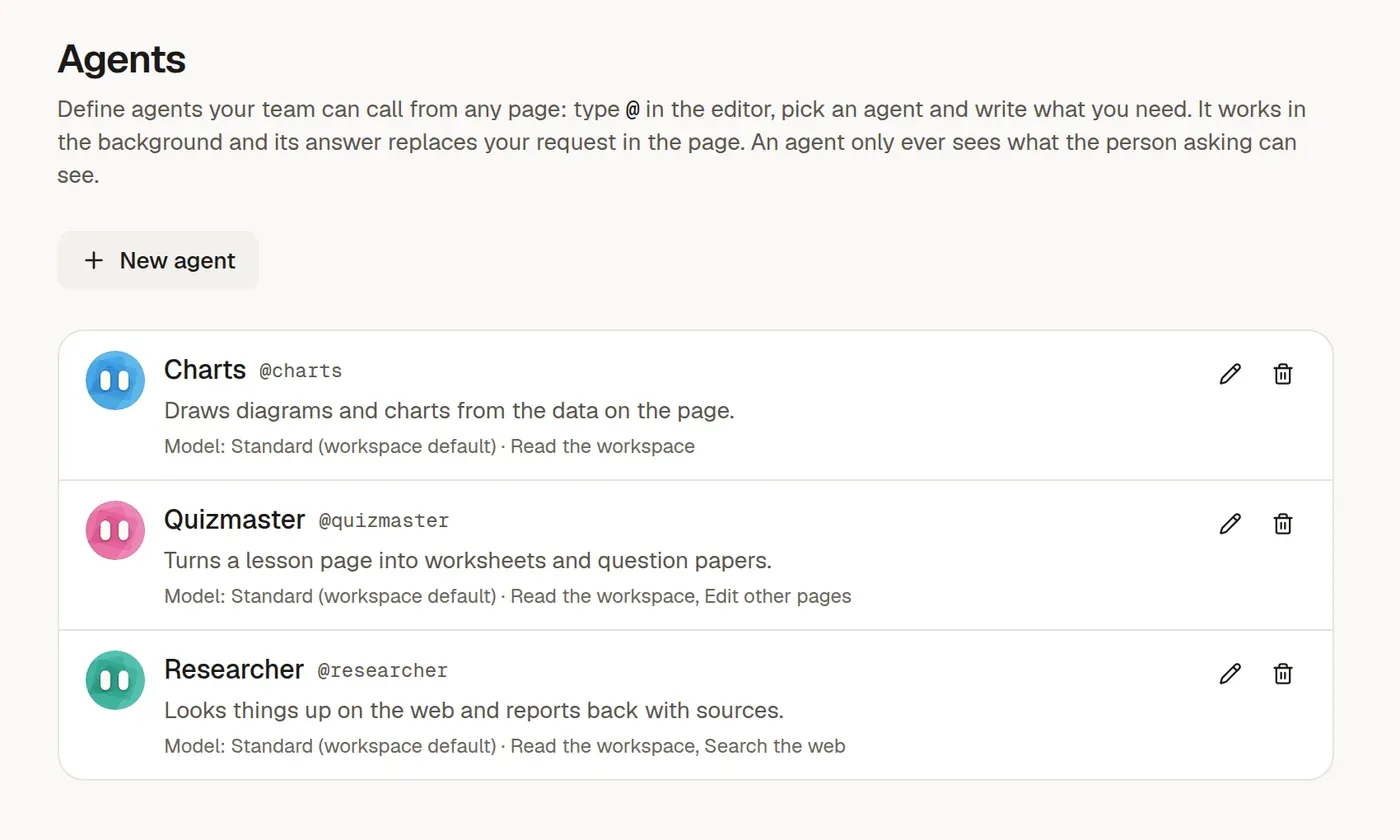Click the Agents page heading
This screenshot has height=840, width=1400.
click(122, 59)
